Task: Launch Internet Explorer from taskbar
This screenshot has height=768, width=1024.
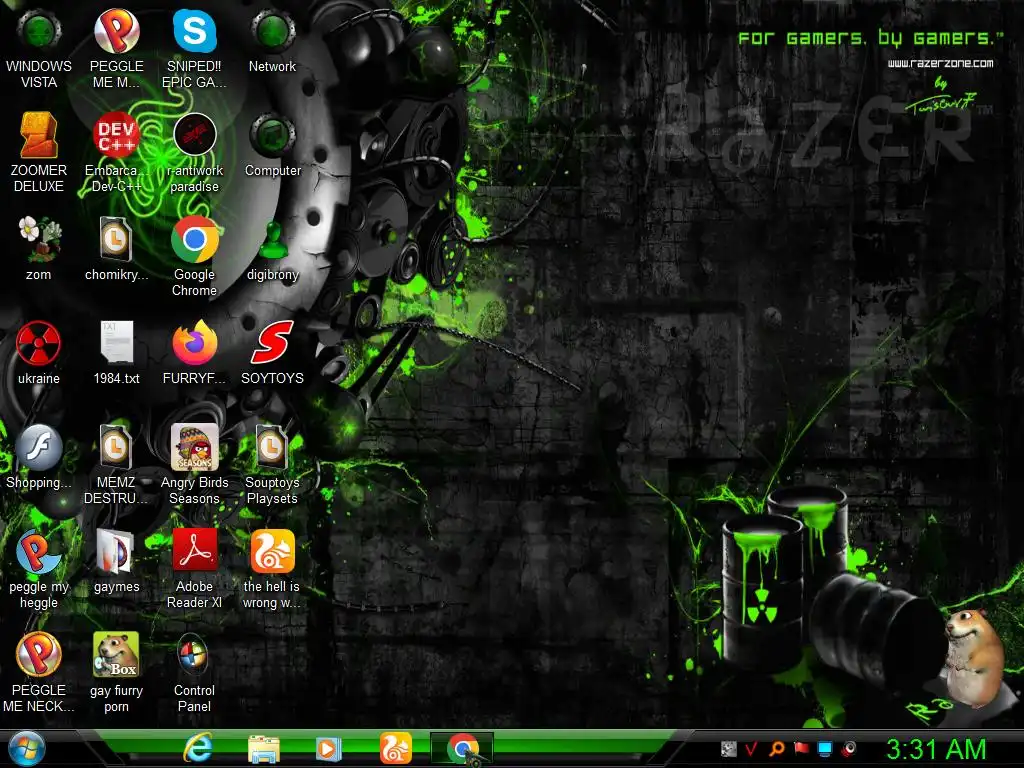Action: tap(198, 748)
